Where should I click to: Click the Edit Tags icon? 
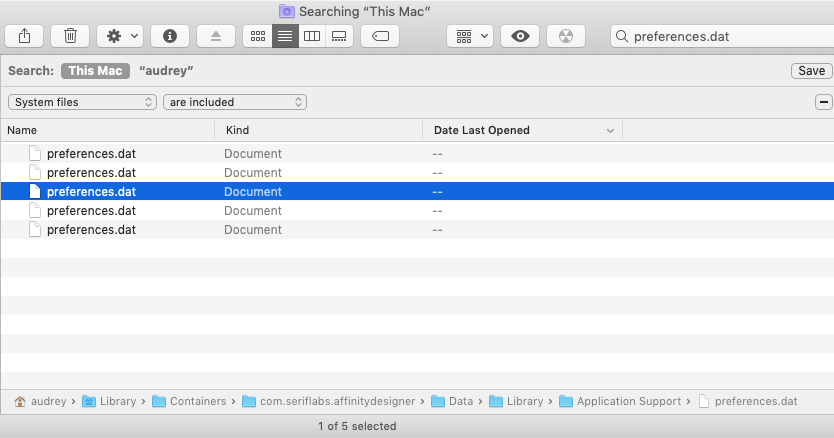pyautogui.click(x=380, y=36)
